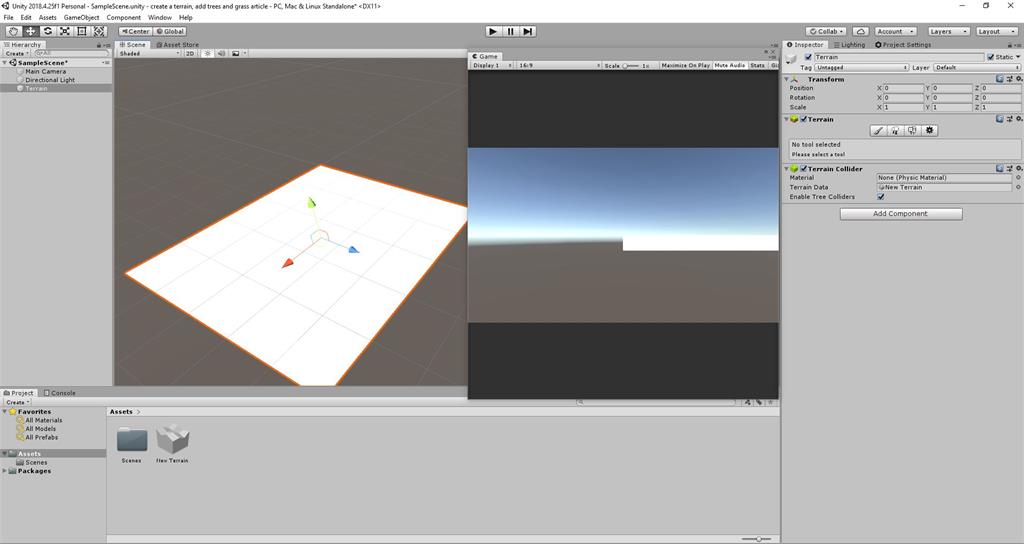Switch to the Project Settings tab
The height and width of the screenshot is (544, 1024).
[x=903, y=45]
